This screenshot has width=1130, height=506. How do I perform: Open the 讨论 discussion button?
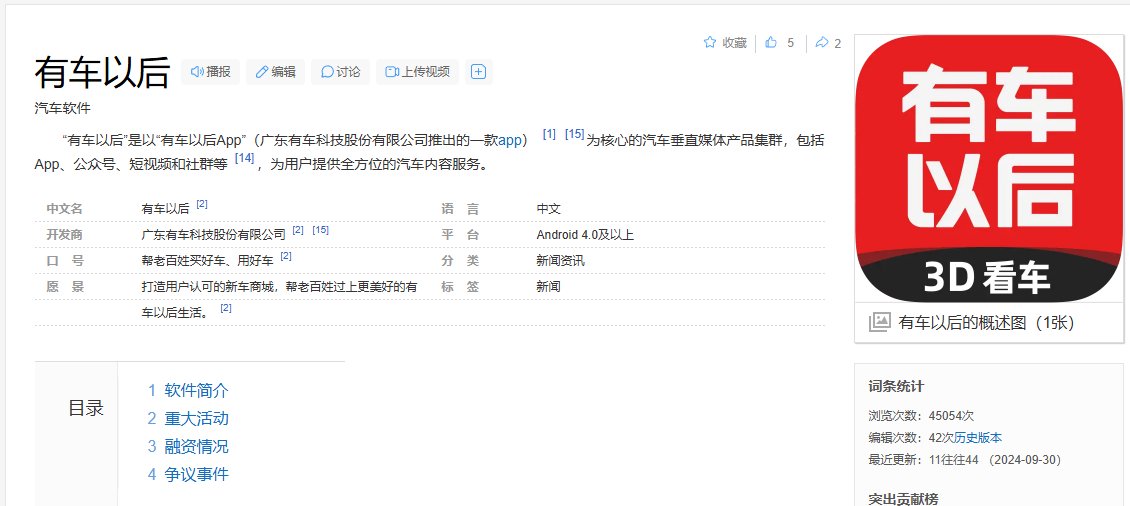click(x=340, y=71)
